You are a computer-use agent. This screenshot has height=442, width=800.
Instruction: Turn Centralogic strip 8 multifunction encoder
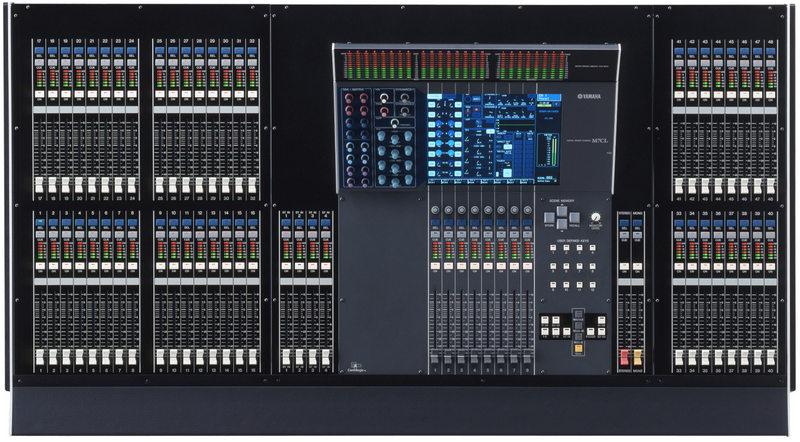click(x=528, y=210)
